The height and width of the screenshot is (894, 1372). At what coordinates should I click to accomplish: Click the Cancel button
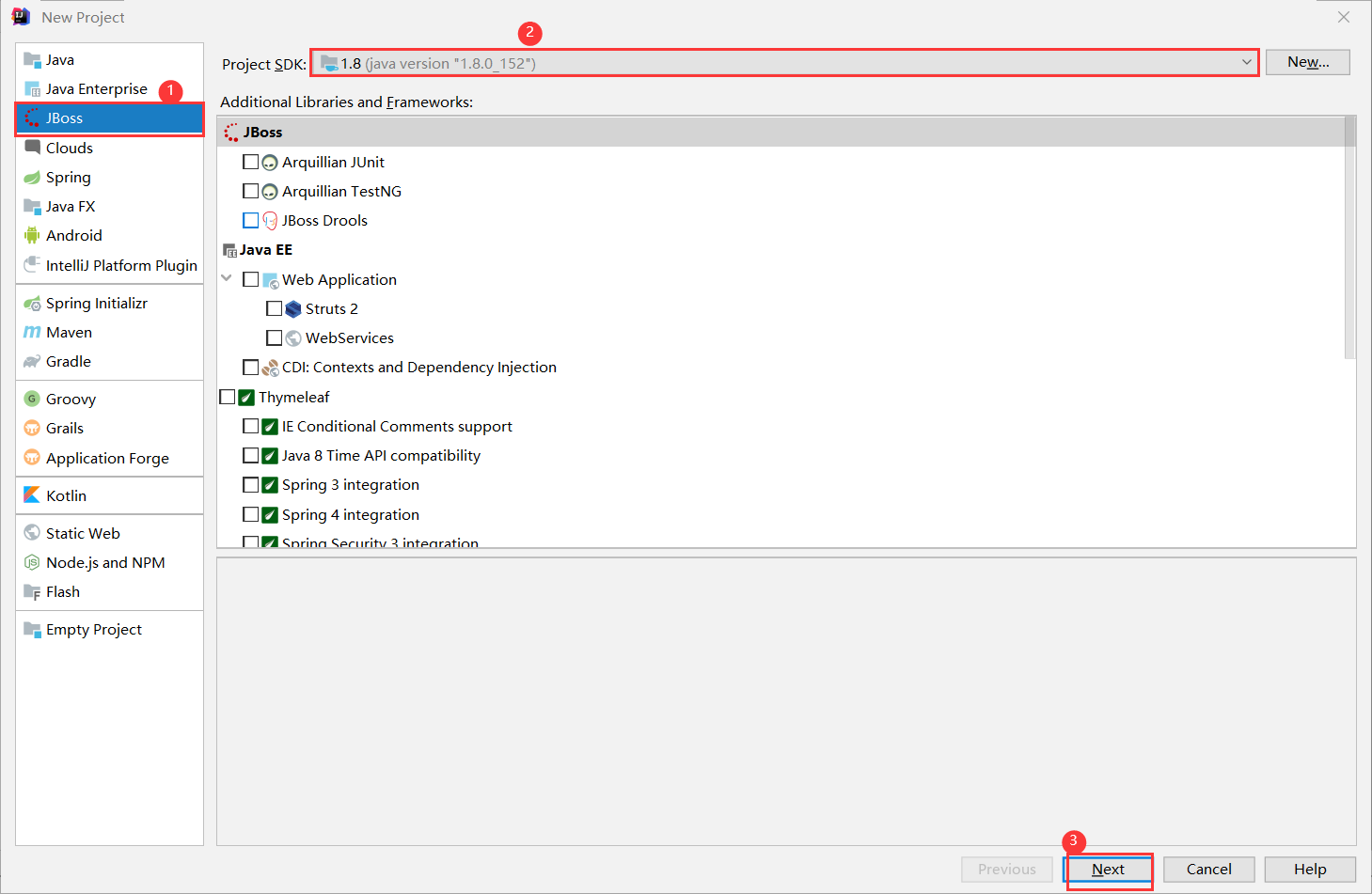(x=1209, y=870)
